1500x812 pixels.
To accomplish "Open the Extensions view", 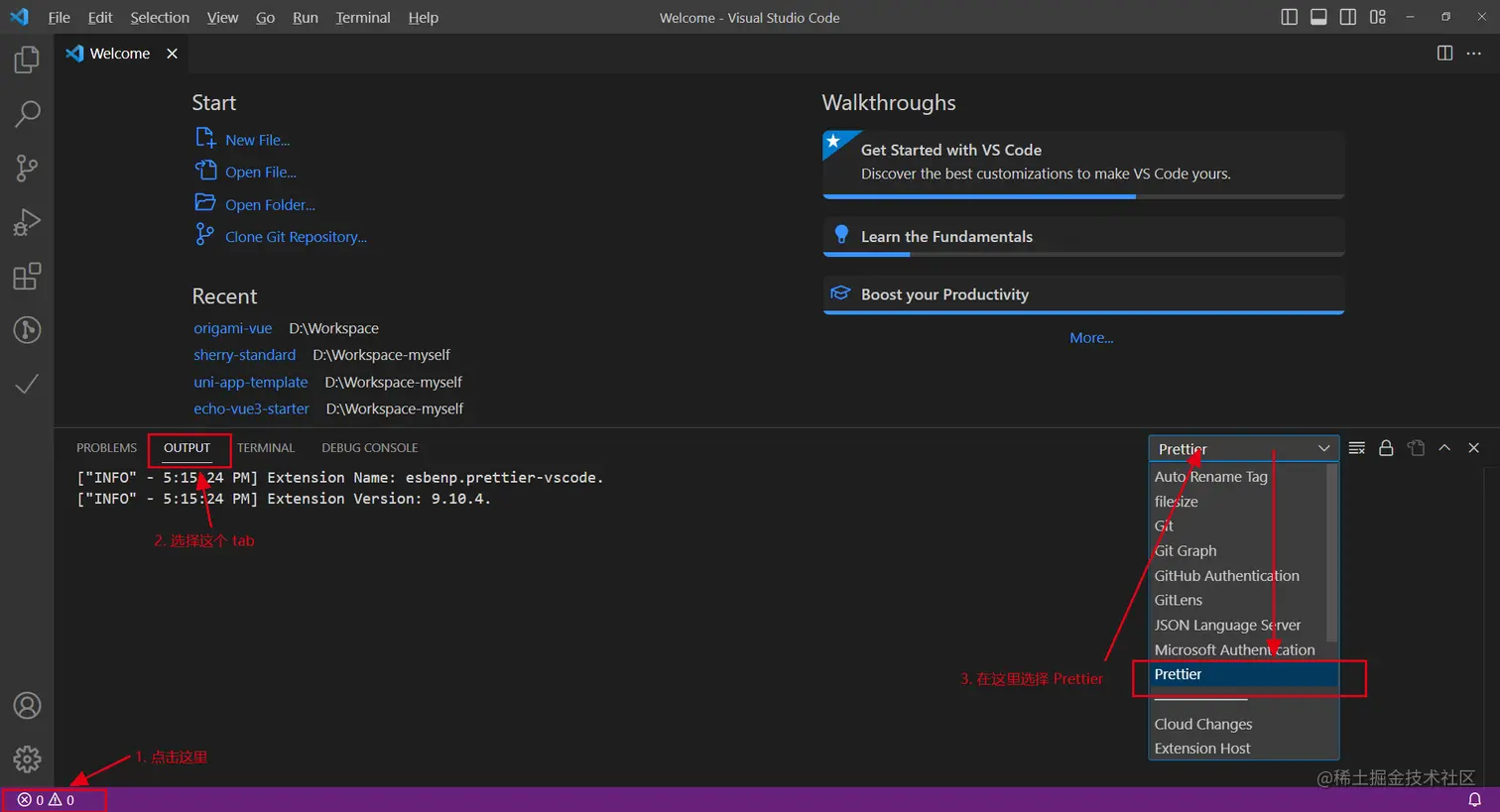I will click(x=27, y=276).
